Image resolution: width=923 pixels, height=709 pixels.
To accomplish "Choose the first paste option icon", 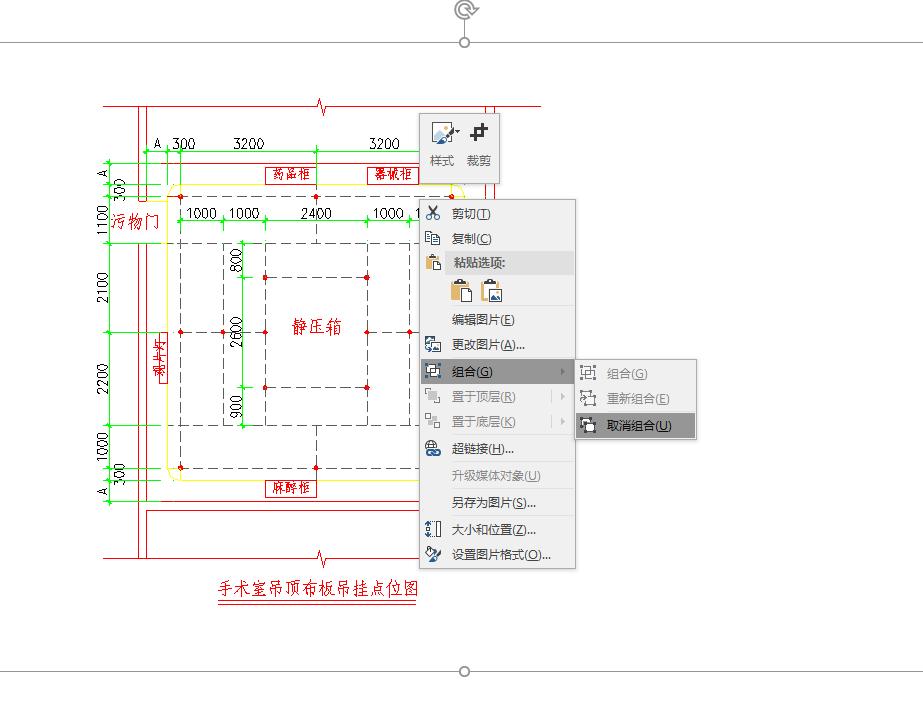I will pos(461,291).
